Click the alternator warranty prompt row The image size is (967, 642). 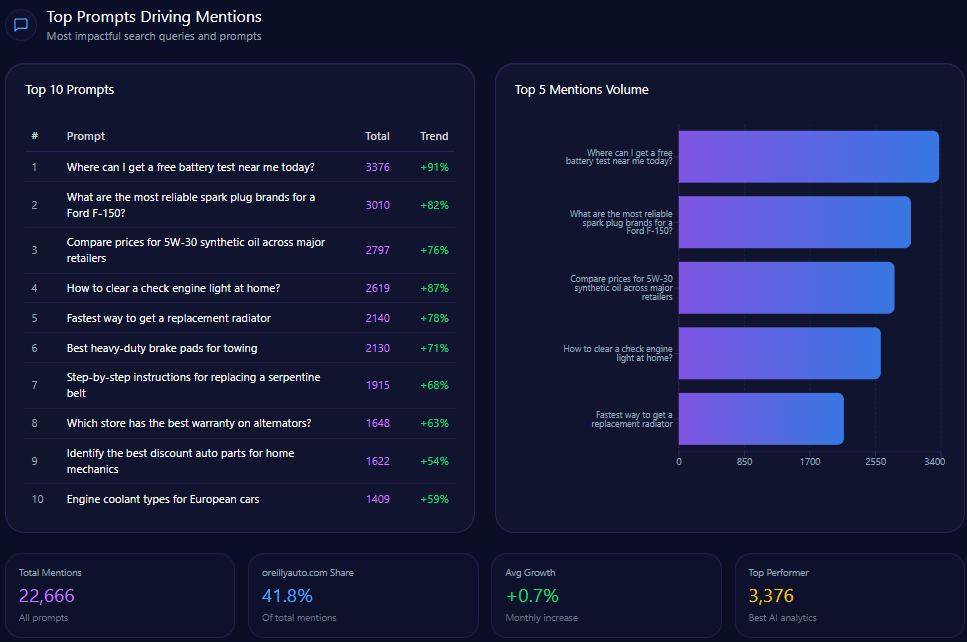189,423
